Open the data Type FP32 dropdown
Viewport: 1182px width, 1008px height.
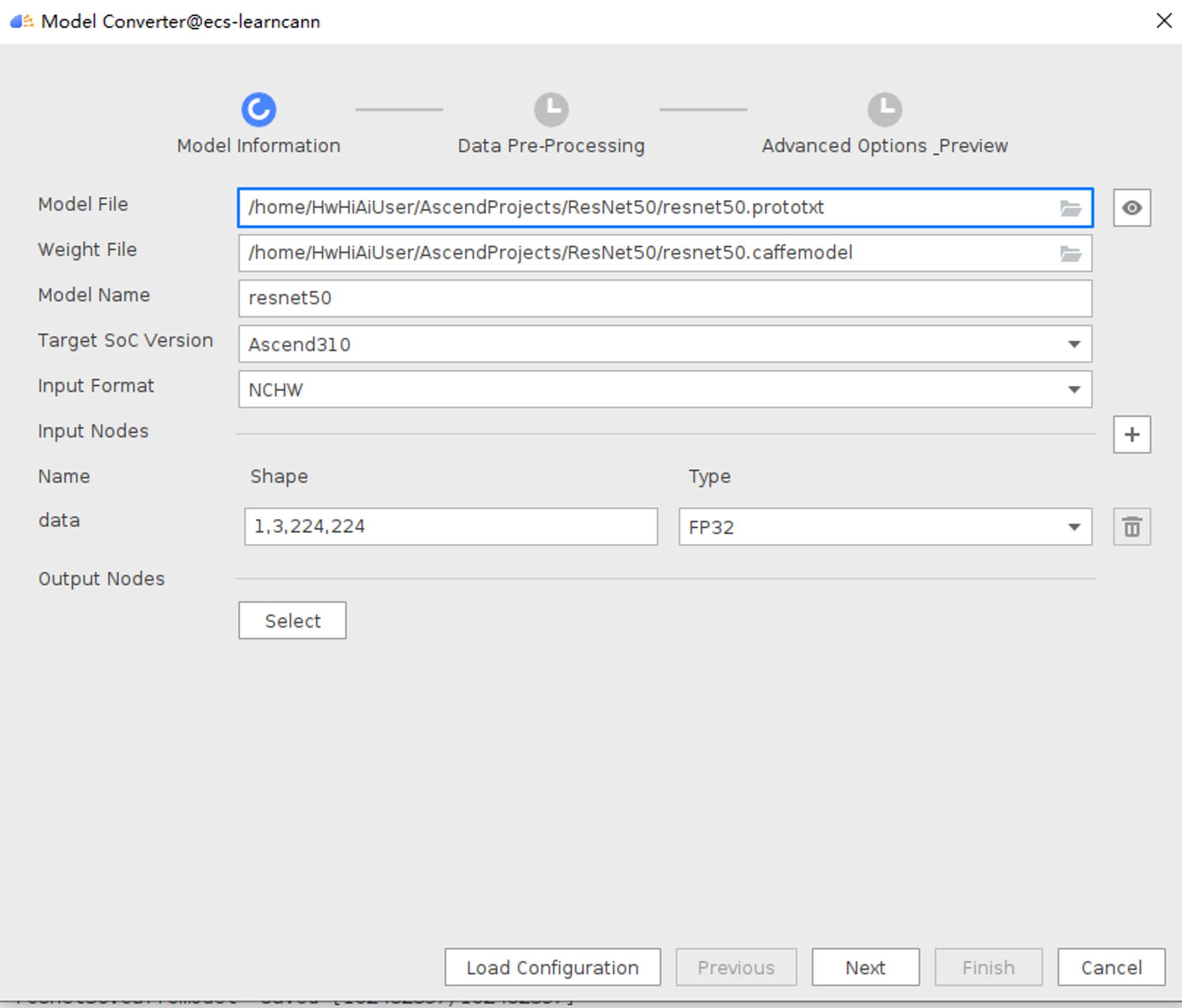point(885,527)
